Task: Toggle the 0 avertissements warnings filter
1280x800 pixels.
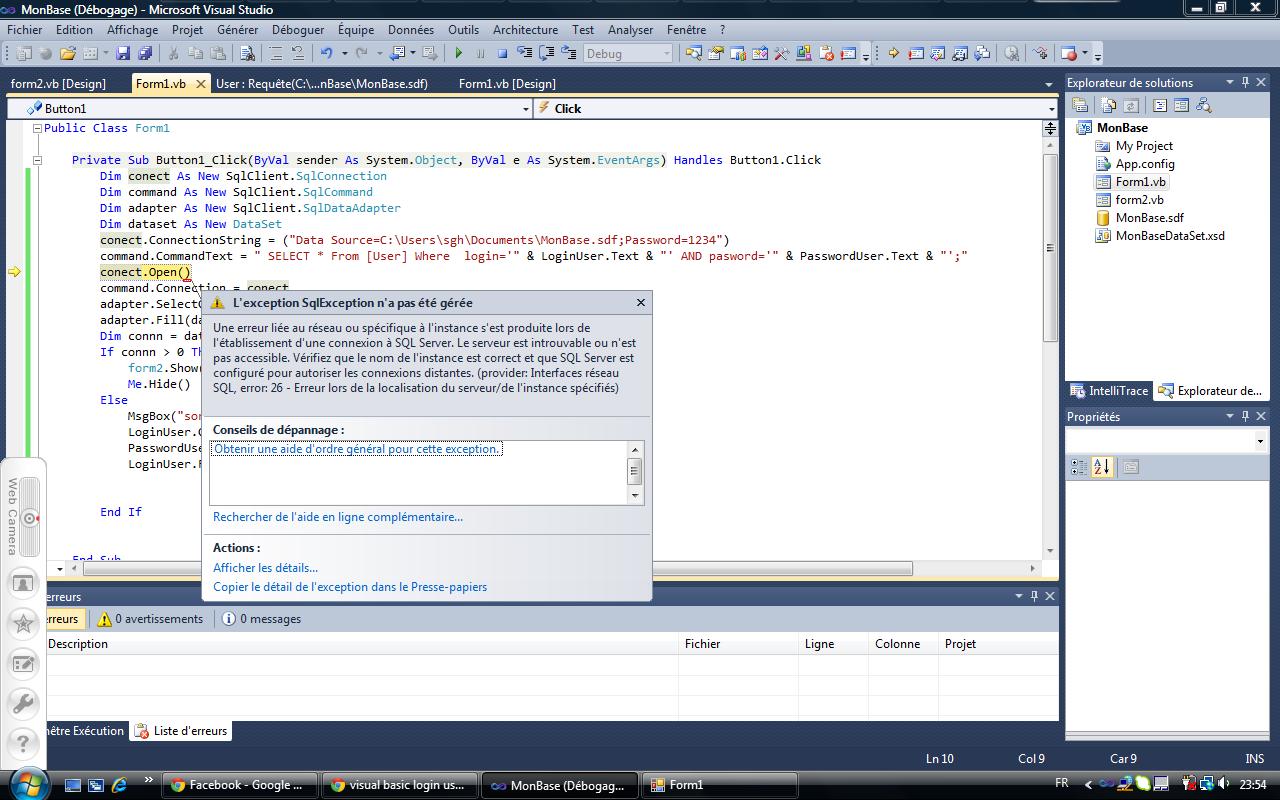Action: pos(149,619)
